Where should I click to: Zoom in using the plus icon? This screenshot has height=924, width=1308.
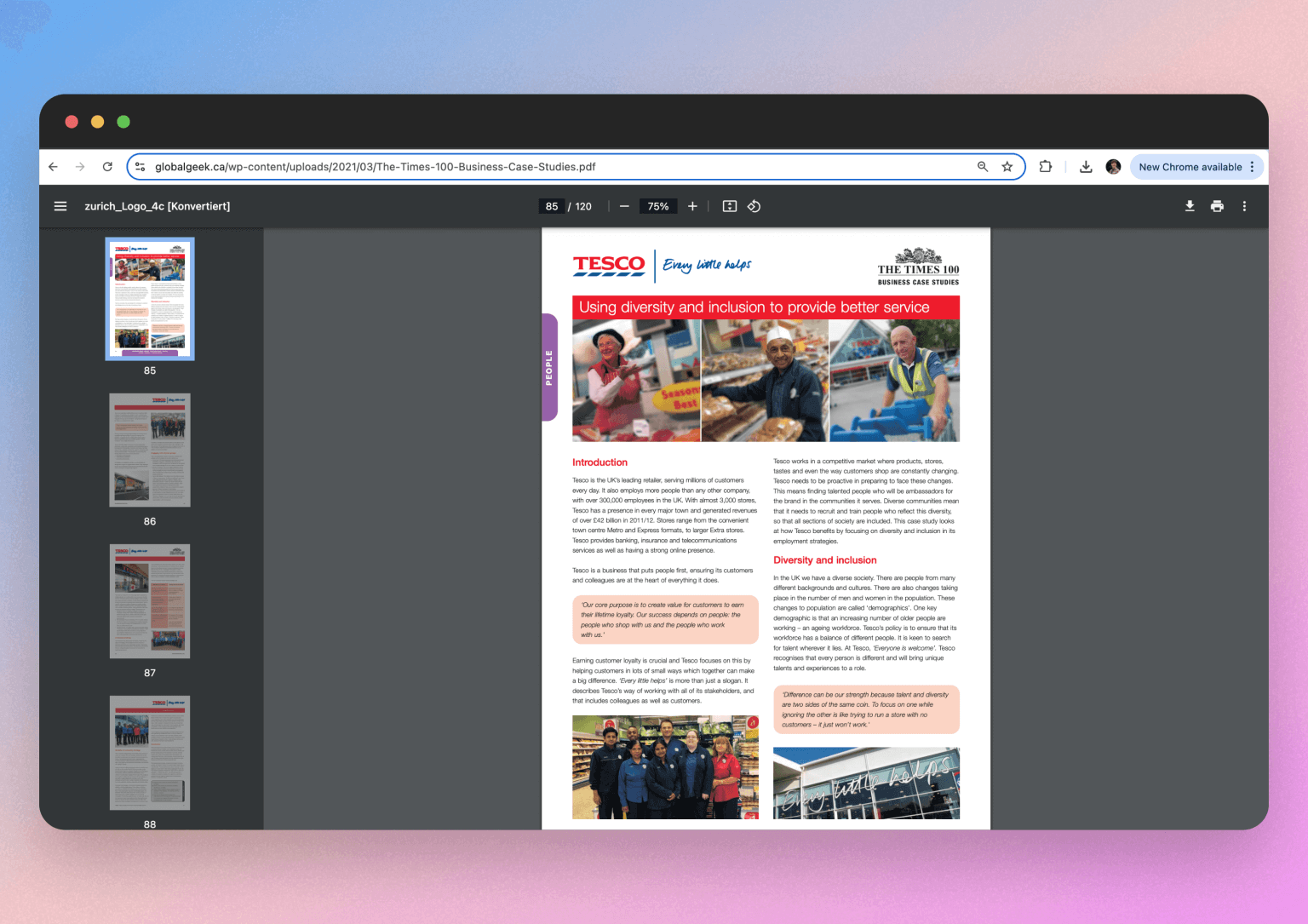point(692,205)
